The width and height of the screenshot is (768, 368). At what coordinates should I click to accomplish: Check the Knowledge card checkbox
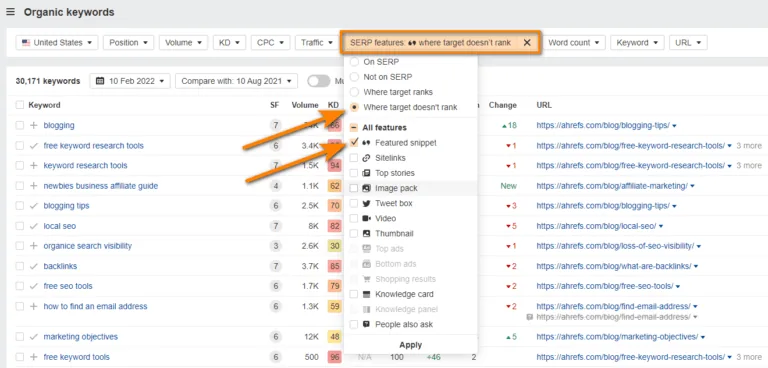pyautogui.click(x=354, y=294)
